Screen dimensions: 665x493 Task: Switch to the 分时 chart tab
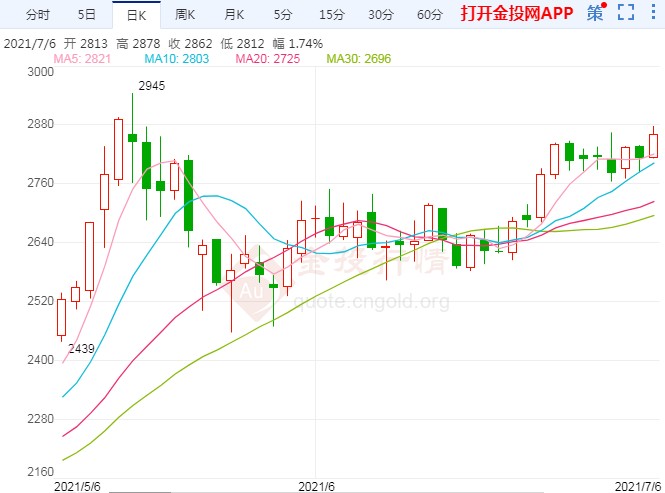[38, 15]
